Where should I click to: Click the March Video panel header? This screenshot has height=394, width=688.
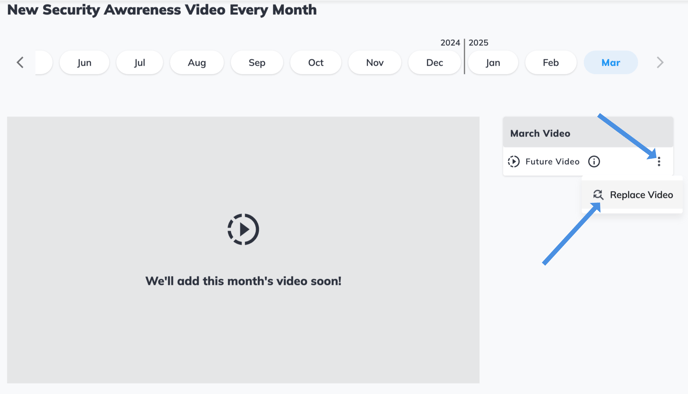(588, 133)
